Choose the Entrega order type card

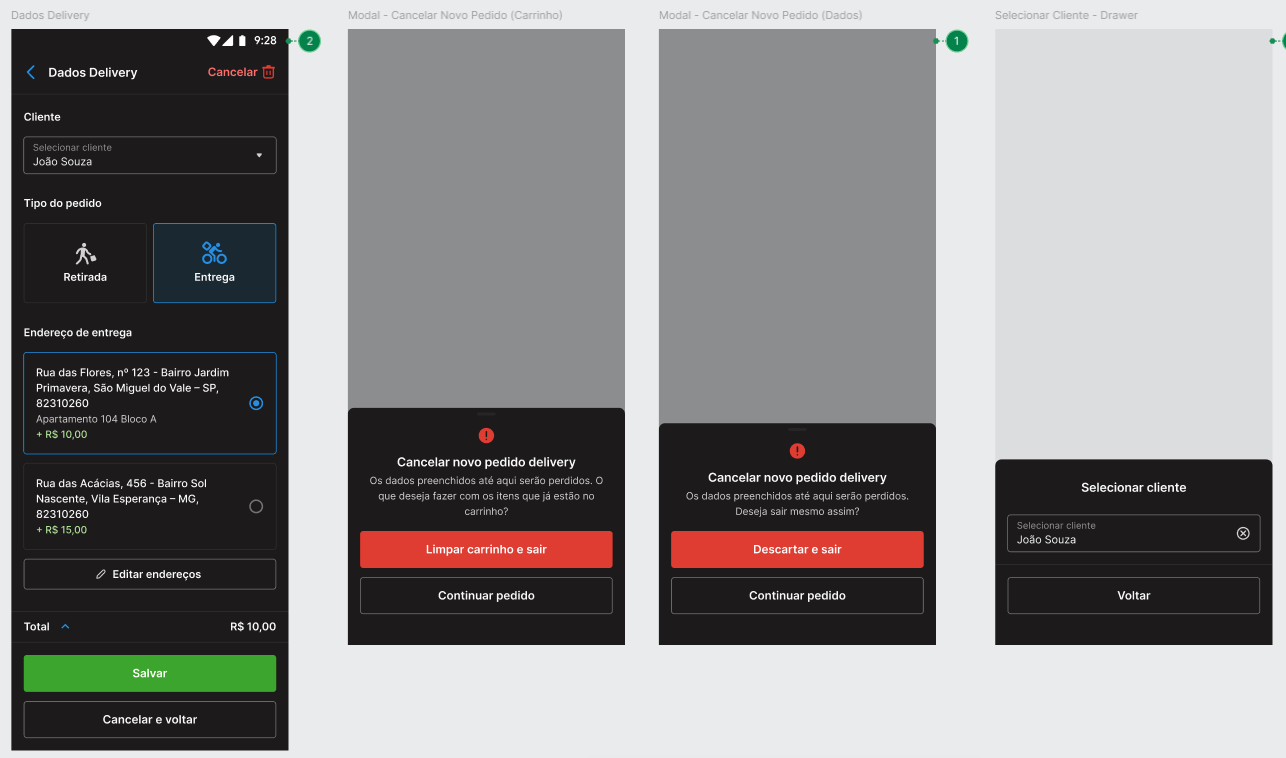point(214,263)
